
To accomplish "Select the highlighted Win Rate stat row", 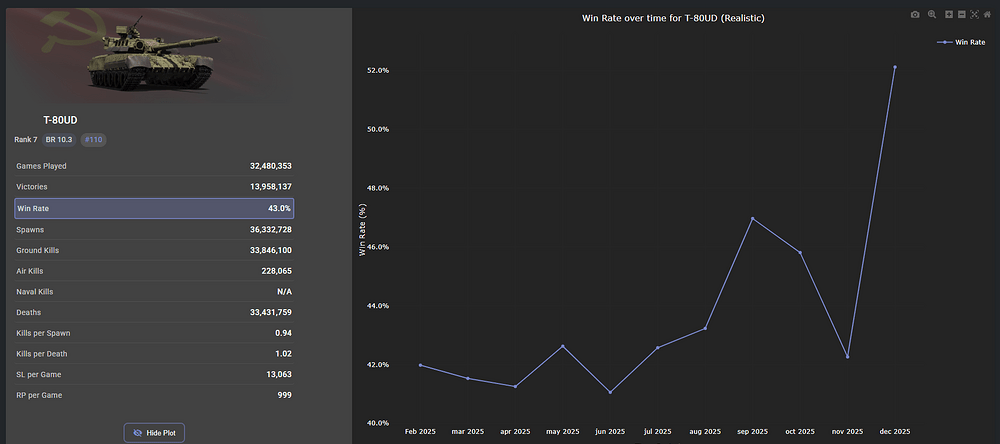I will click(x=154, y=208).
